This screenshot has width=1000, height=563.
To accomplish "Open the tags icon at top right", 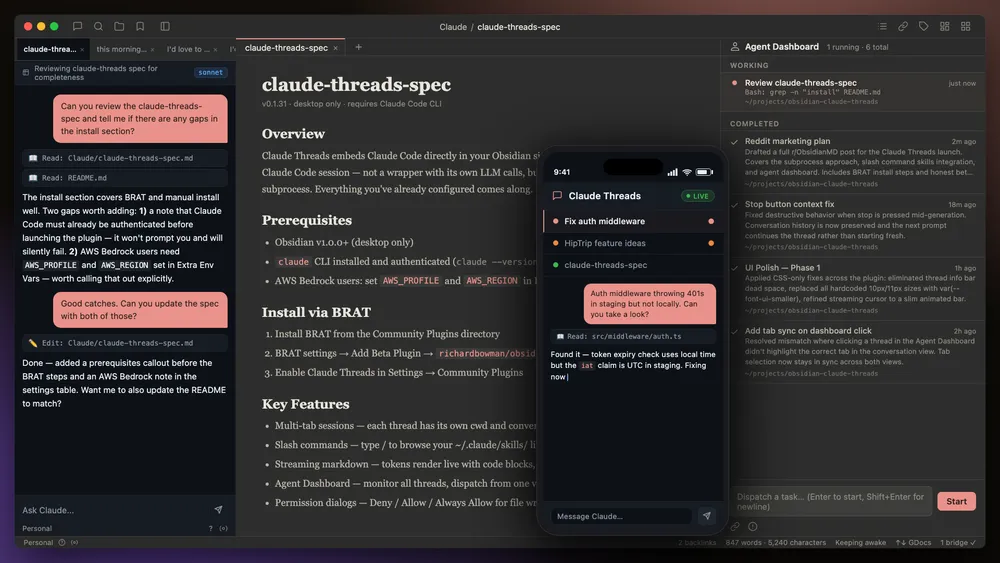I will [923, 26].
